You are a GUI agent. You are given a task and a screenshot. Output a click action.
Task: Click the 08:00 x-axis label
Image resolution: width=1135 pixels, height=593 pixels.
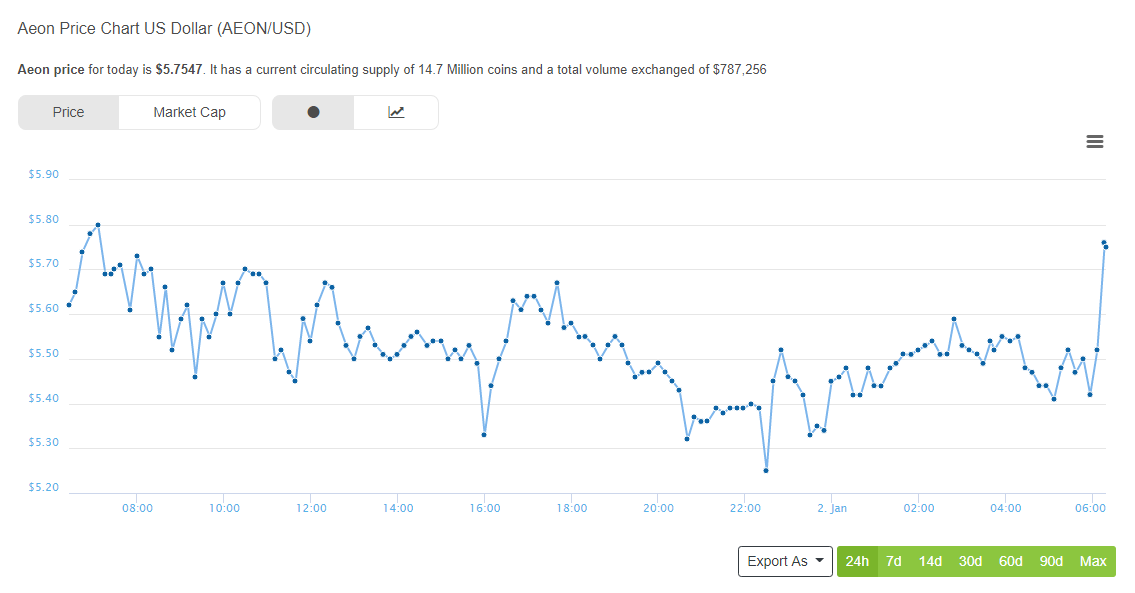[x=138, y=508]
